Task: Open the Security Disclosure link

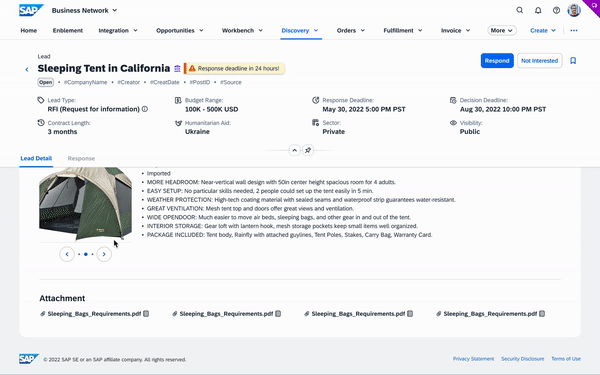Action: coord(522,359)
